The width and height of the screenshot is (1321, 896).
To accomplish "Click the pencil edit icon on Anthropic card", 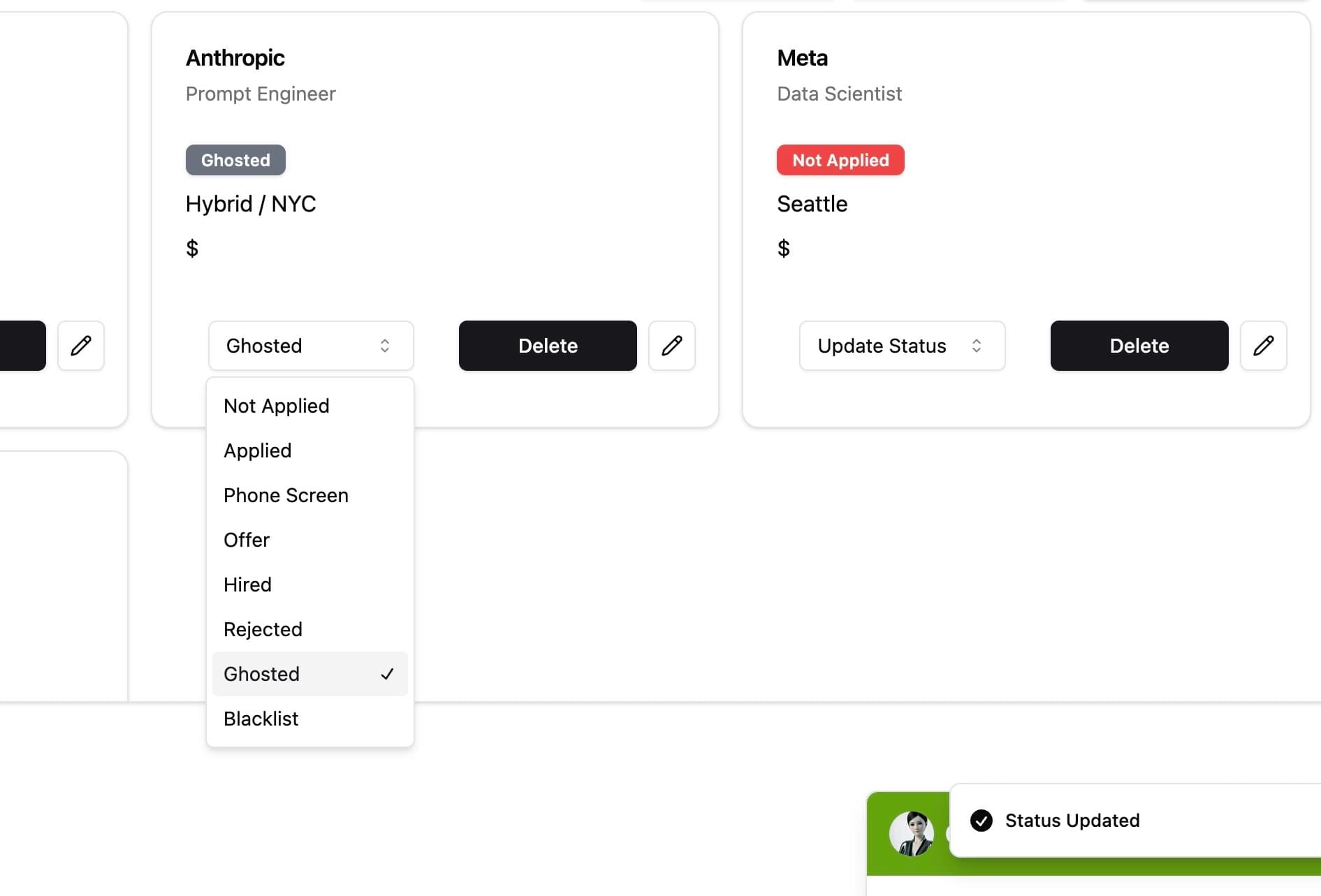I will pyautogui.click(x=672, y=346).
